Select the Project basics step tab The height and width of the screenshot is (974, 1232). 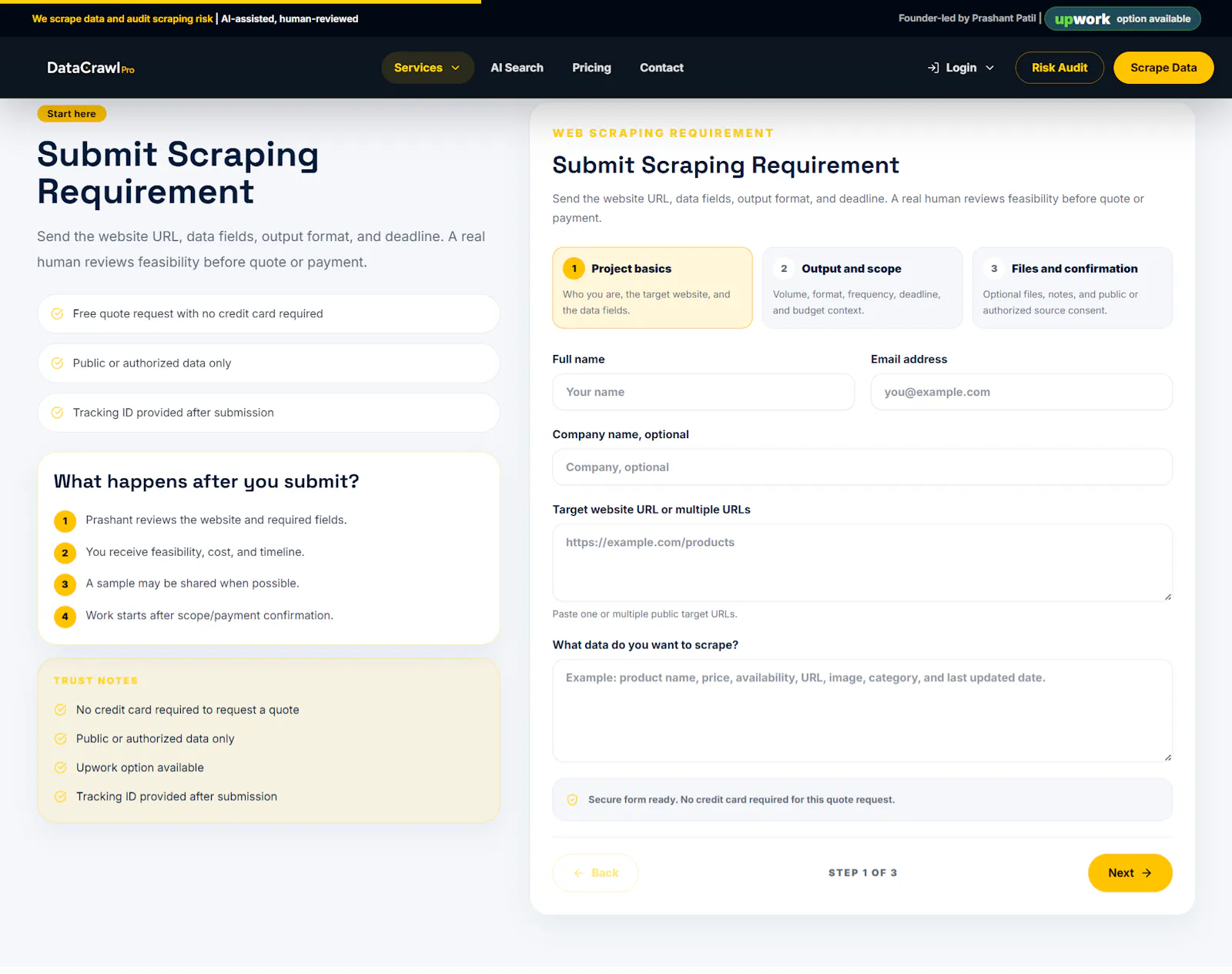[652, 288]
